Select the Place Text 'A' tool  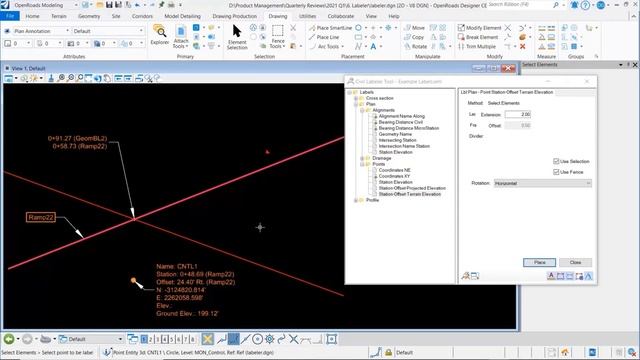(x=373, y=47)
